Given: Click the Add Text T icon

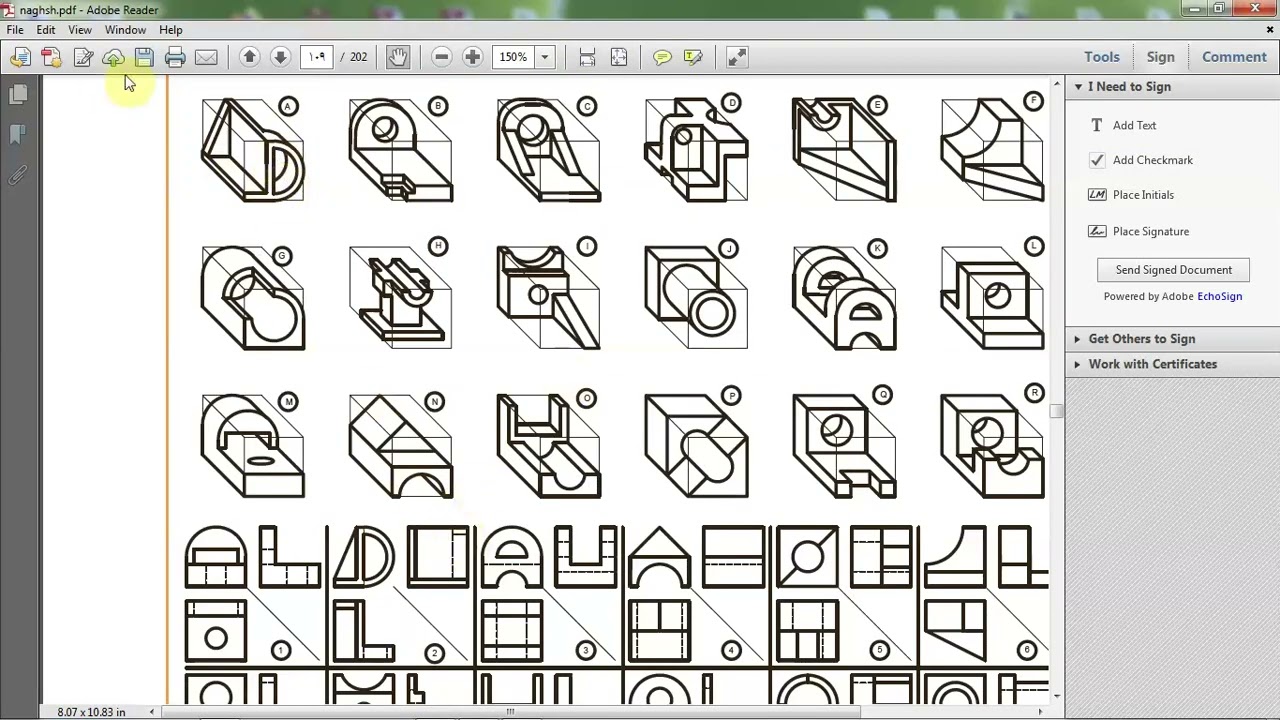Looking at the screenshot, I should tap(1097, 125).
